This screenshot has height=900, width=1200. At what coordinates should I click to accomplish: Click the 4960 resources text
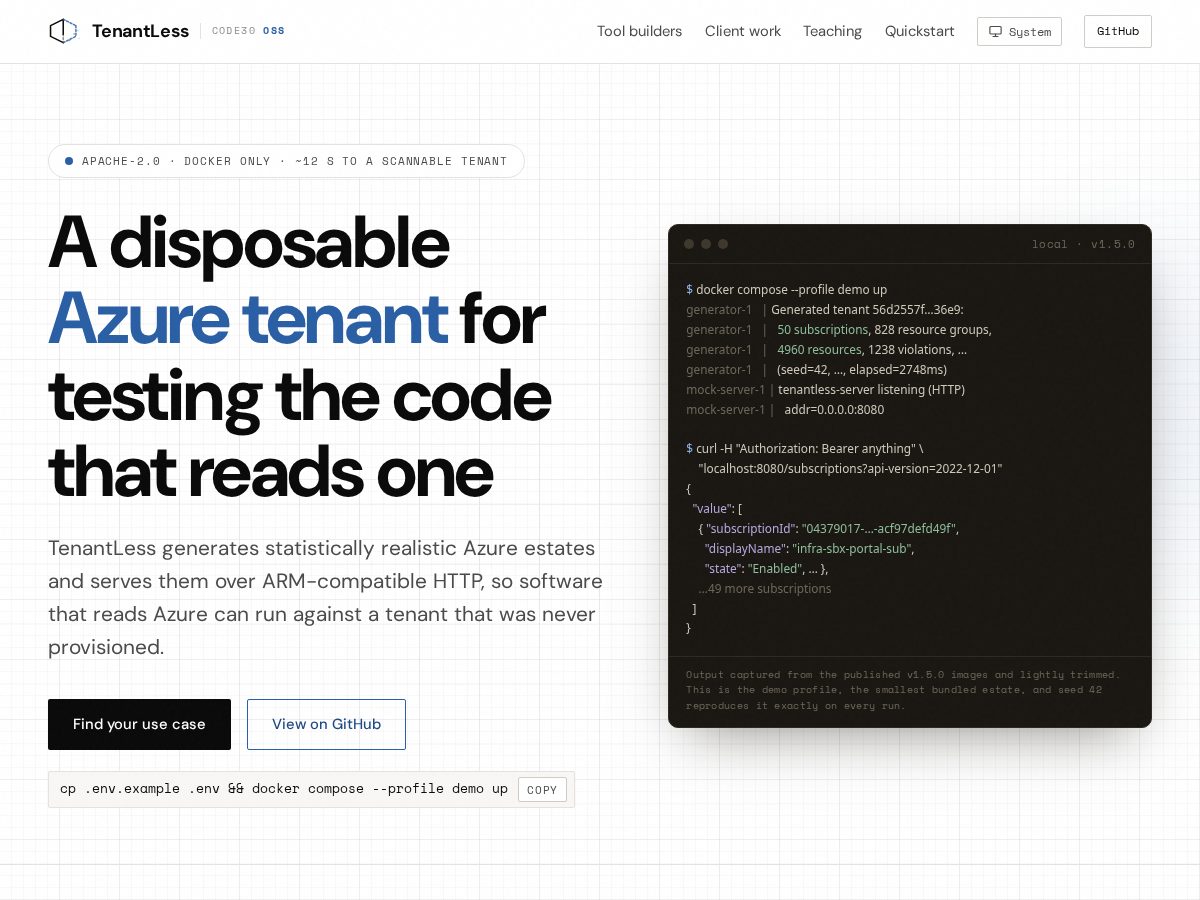[x=819, y=350]
